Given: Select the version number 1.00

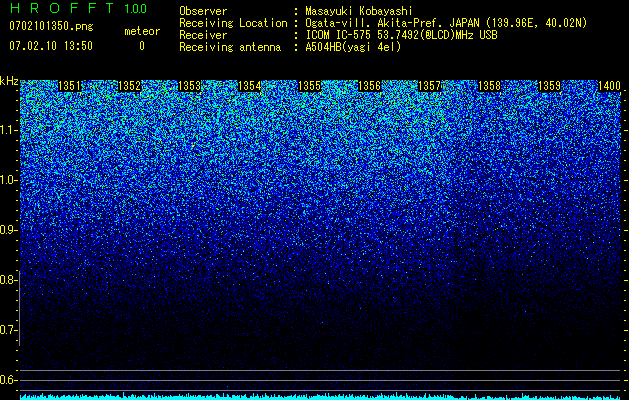Looking at the screenshot, I should 136,9.
